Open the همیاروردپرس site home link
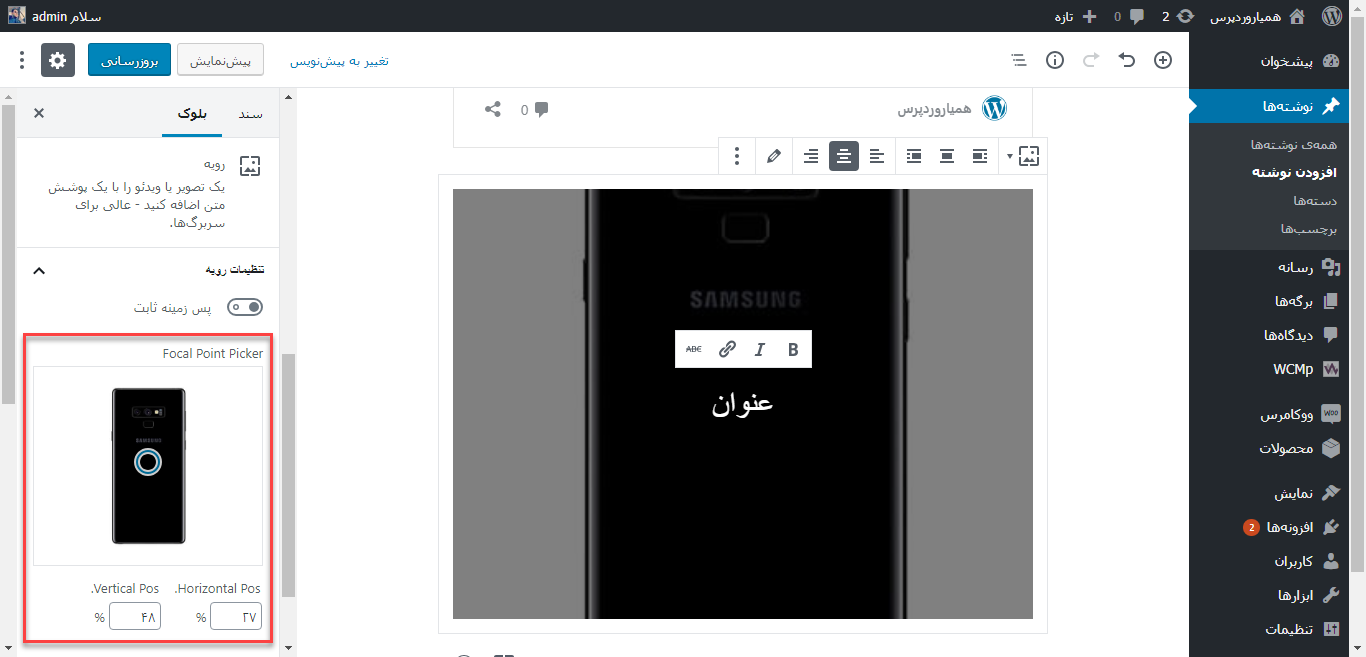Viewport: 1366px width, 657px height. 1258,16
